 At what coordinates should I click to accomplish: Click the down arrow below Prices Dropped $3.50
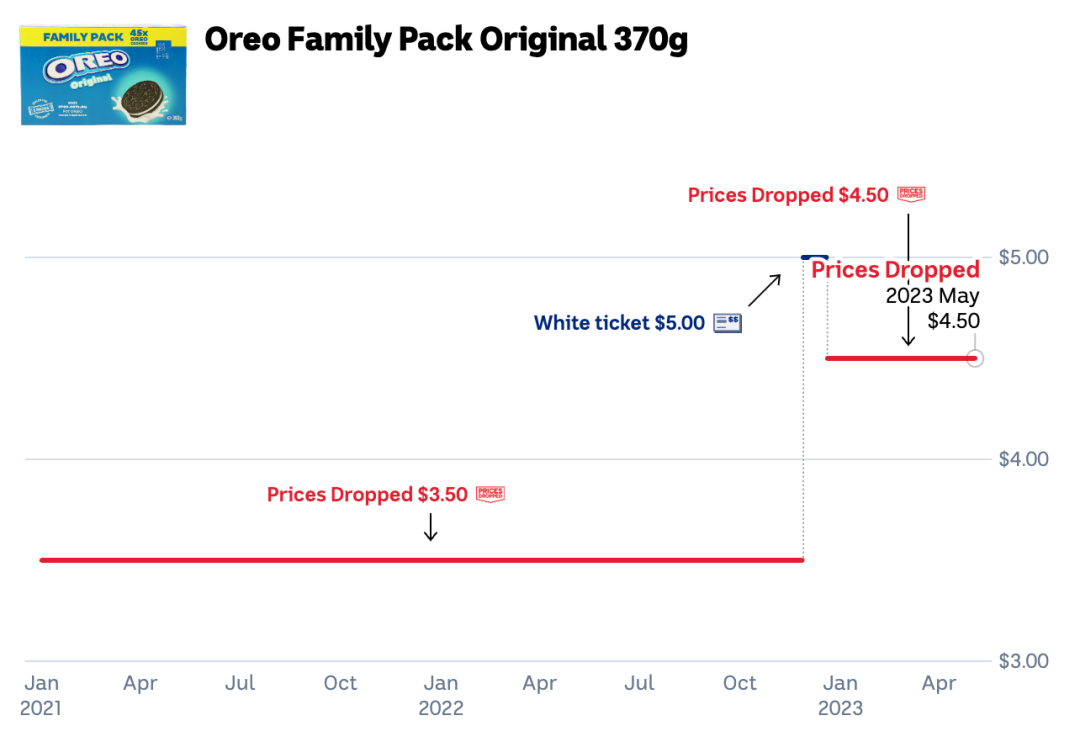pos(430,527)
